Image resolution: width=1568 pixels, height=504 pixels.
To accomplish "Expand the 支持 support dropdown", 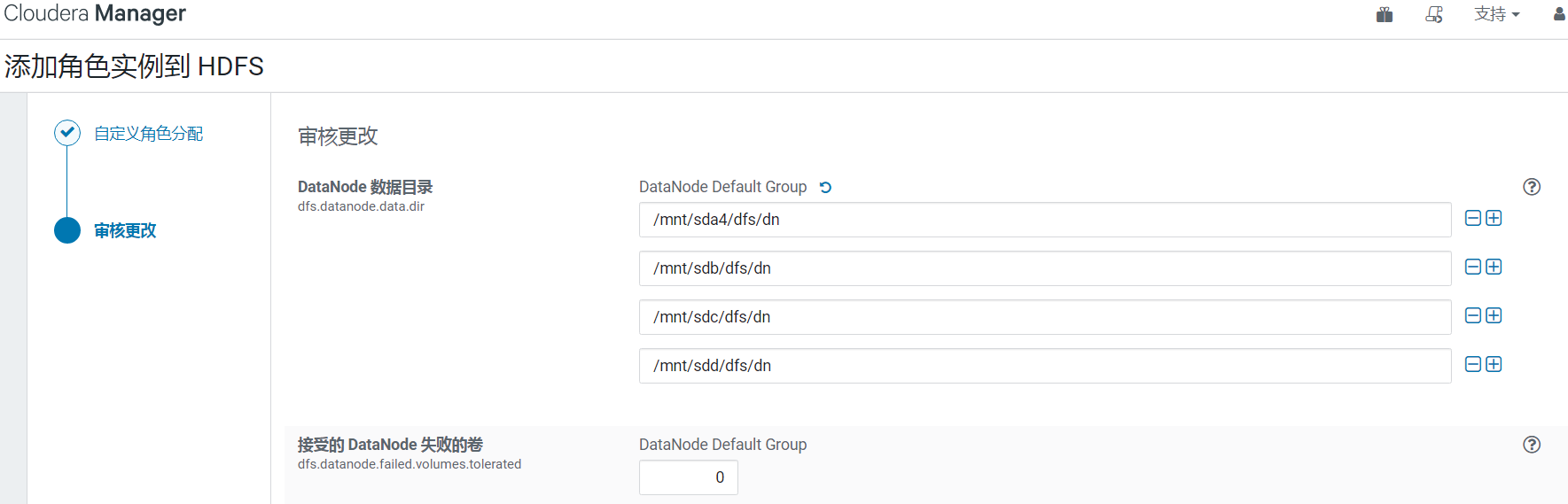I will tap(1497, 14).
